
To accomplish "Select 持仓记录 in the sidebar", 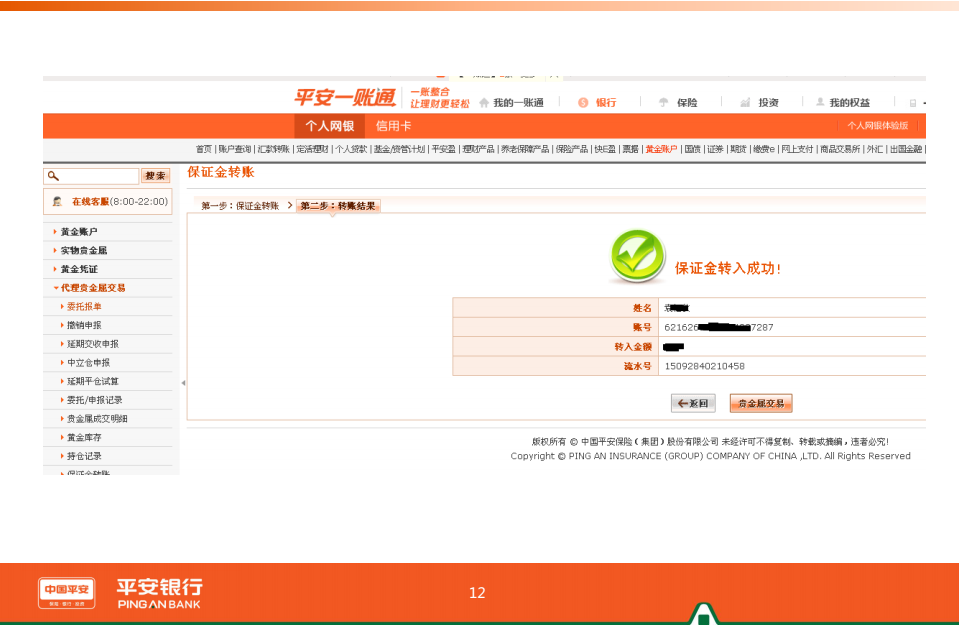I will coord(84,456).
